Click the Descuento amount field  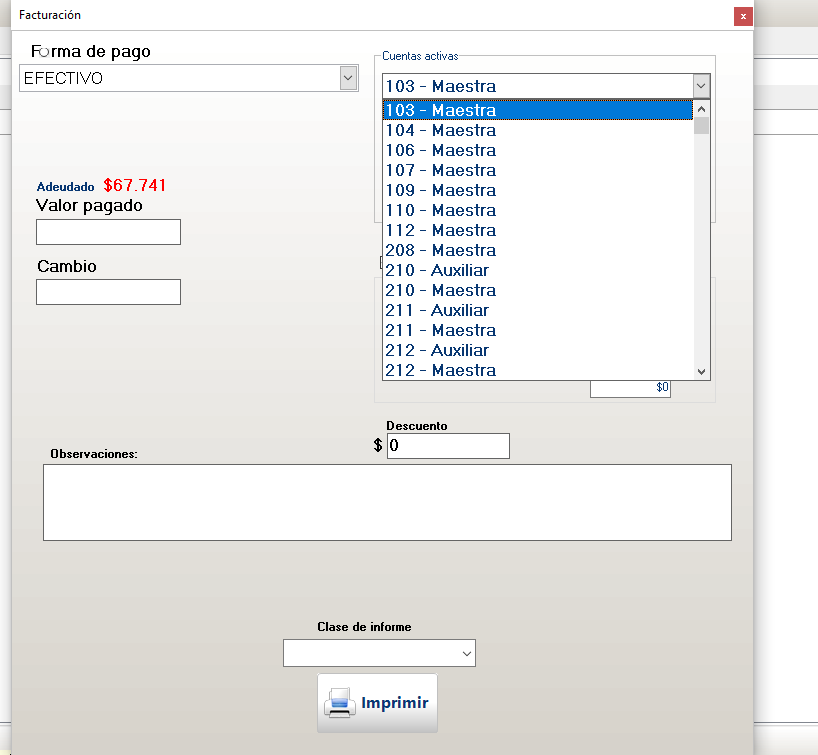pyautogui.click(x=448, y=446)
